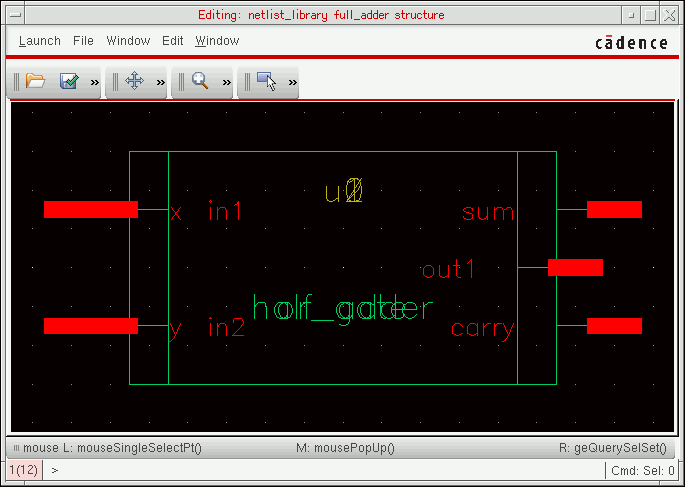Click the red x input pin
This screenshot has height=487, width=685.
click(90, 209)
